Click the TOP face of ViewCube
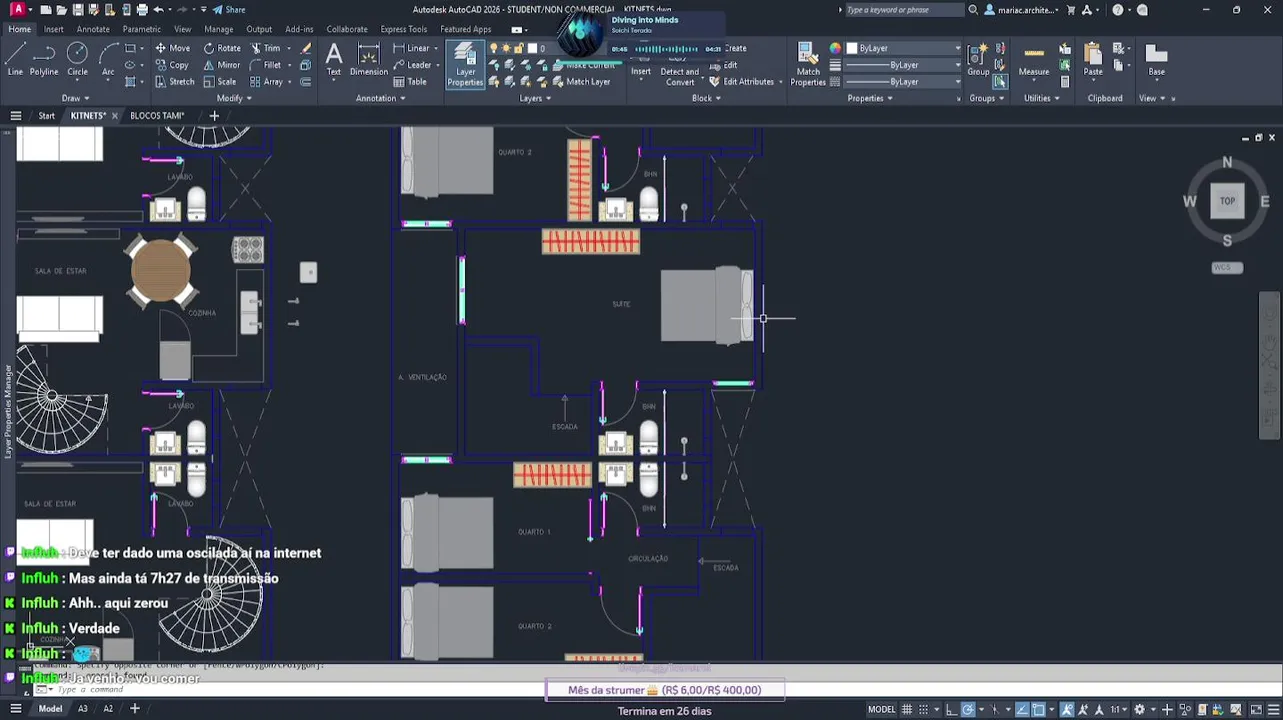The height and width of the screenshot is (720, 1283). pyautogui.click(x=1227, y=201)
